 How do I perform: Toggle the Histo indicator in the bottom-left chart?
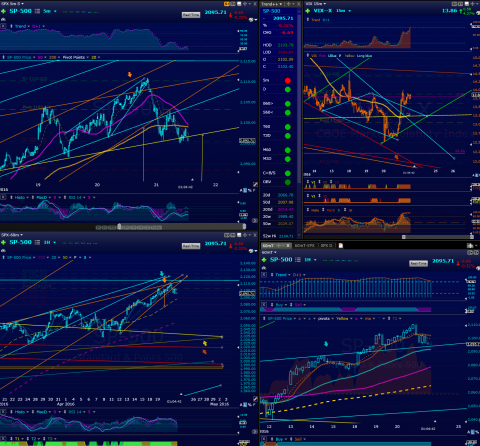[x=20, y=412]
